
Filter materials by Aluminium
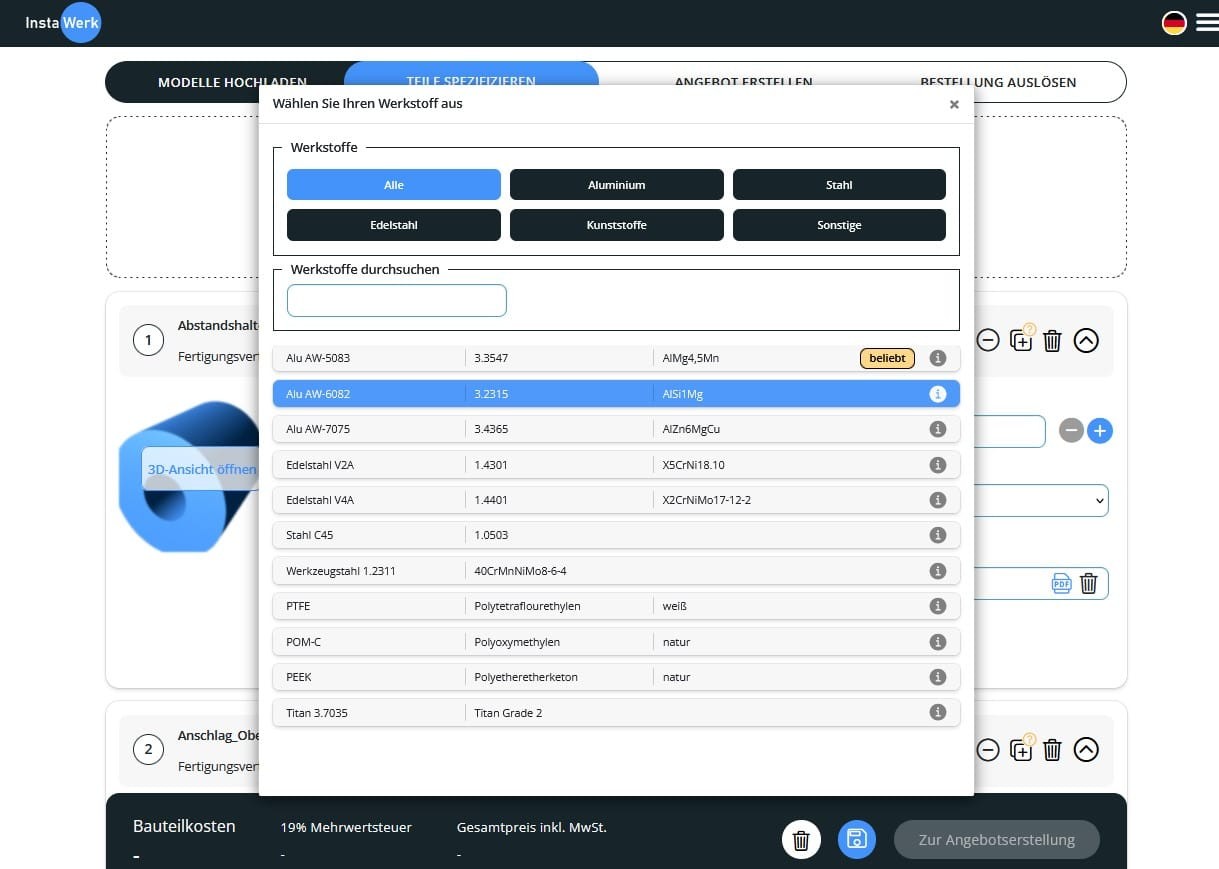tap(616, 185)
